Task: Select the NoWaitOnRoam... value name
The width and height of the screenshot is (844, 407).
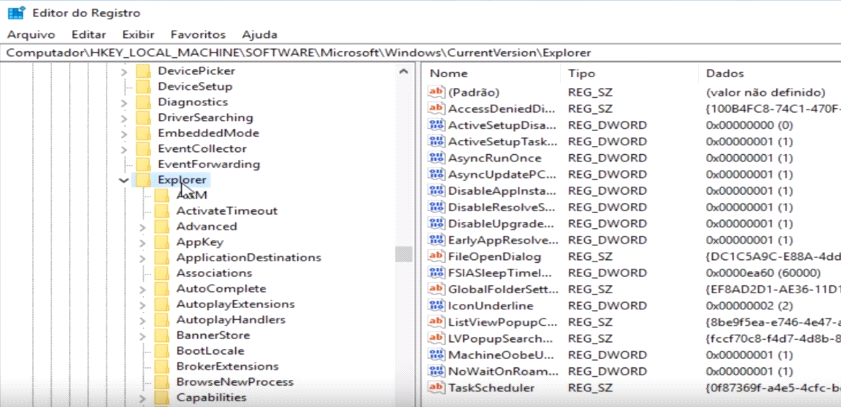Action: point(503,371)
